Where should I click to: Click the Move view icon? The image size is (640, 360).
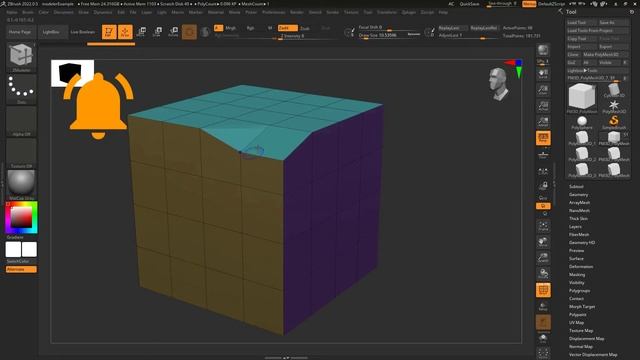pyautogui.click(x=543, y=242)
